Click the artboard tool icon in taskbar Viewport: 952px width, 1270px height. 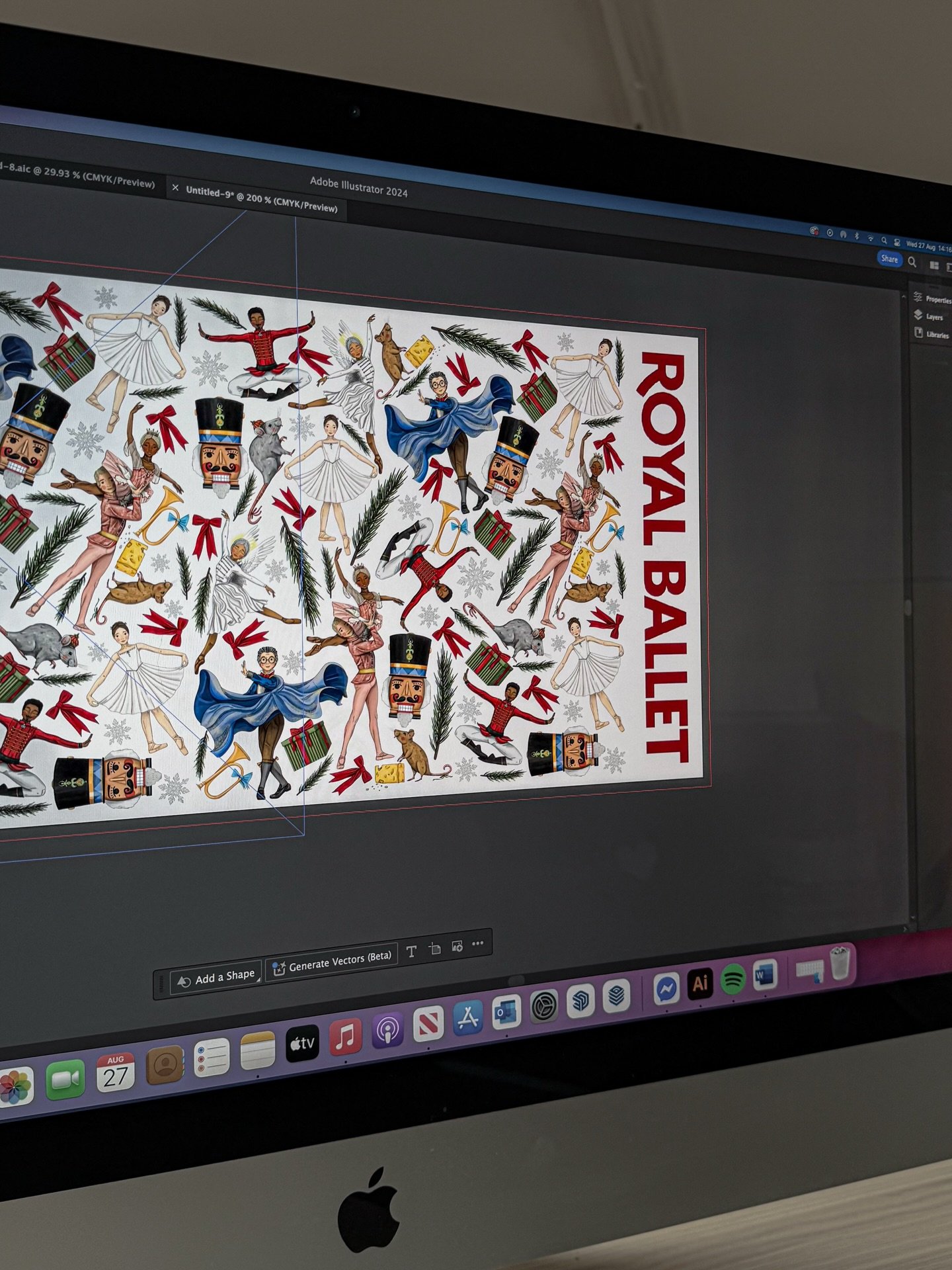click(434, 949)
